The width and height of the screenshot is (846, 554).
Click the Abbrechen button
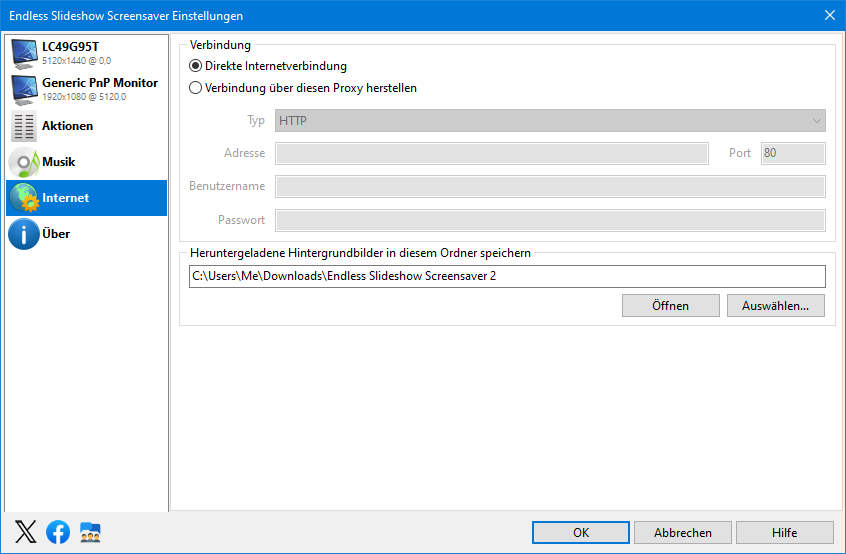tap(683, 532)
